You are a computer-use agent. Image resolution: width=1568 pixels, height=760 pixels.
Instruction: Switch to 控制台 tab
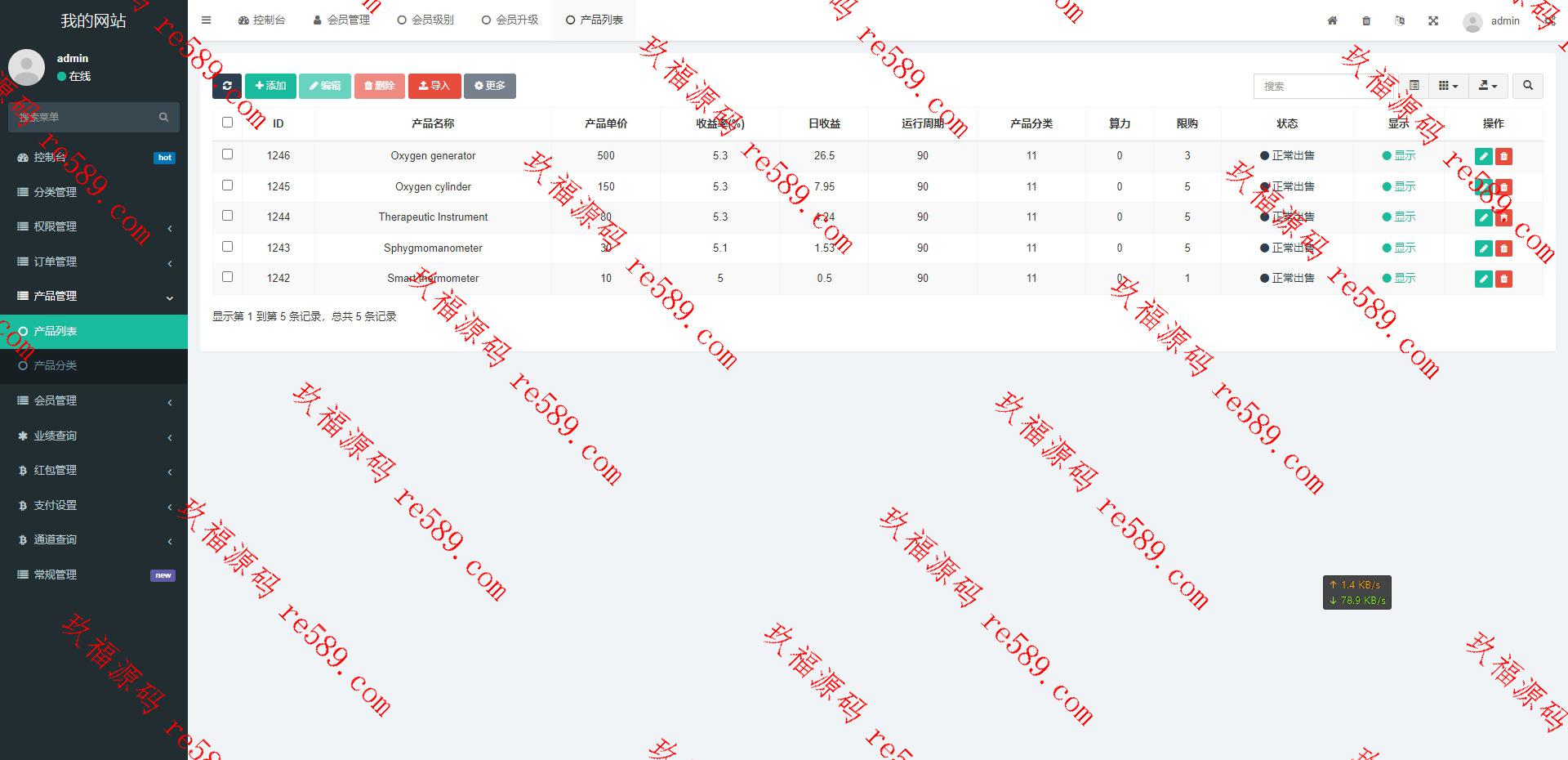pos(261,20)
